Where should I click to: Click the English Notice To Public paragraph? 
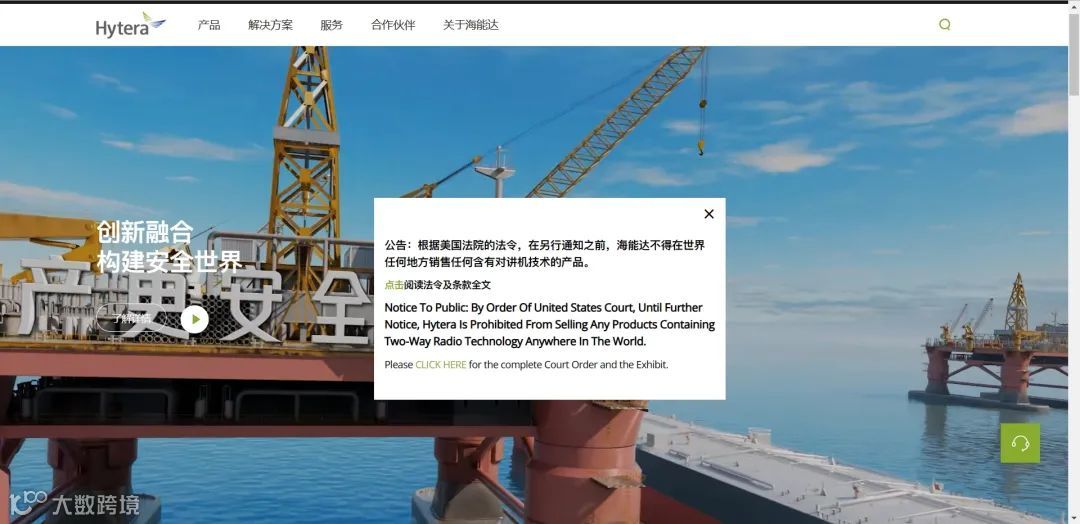click(550, 324)
